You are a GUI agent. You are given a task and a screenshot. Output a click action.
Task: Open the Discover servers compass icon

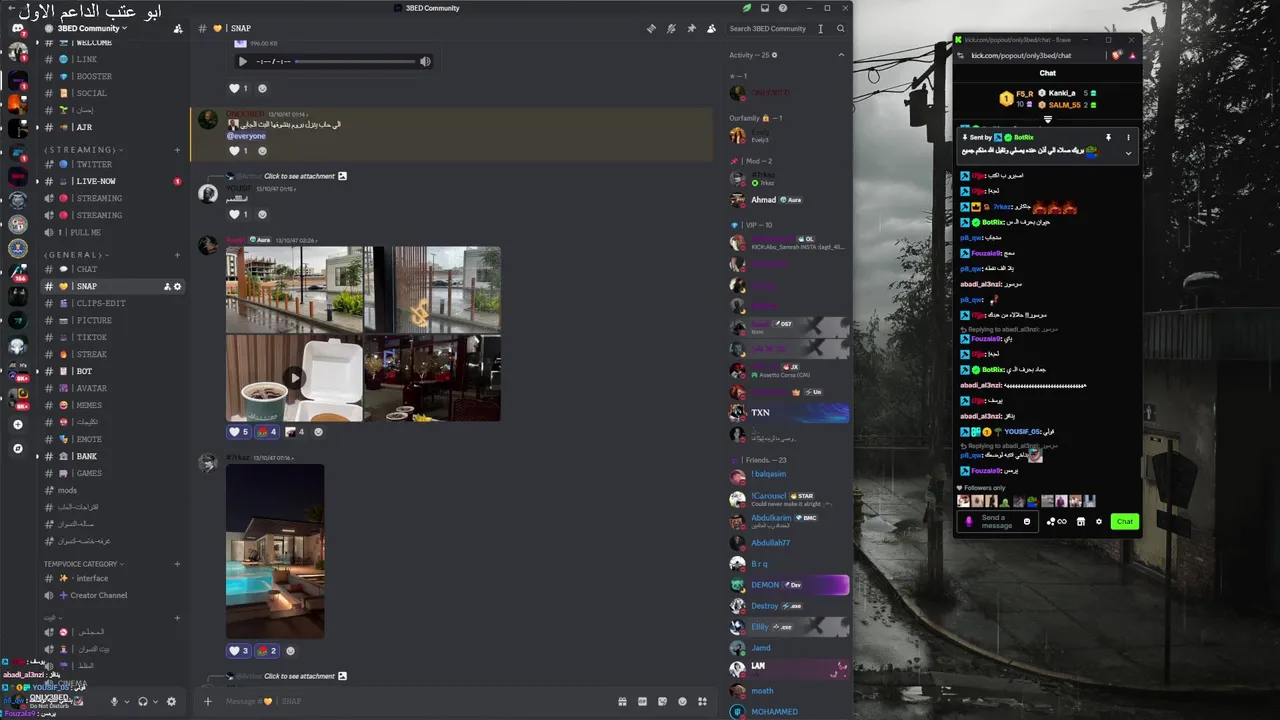pos(18,449)
